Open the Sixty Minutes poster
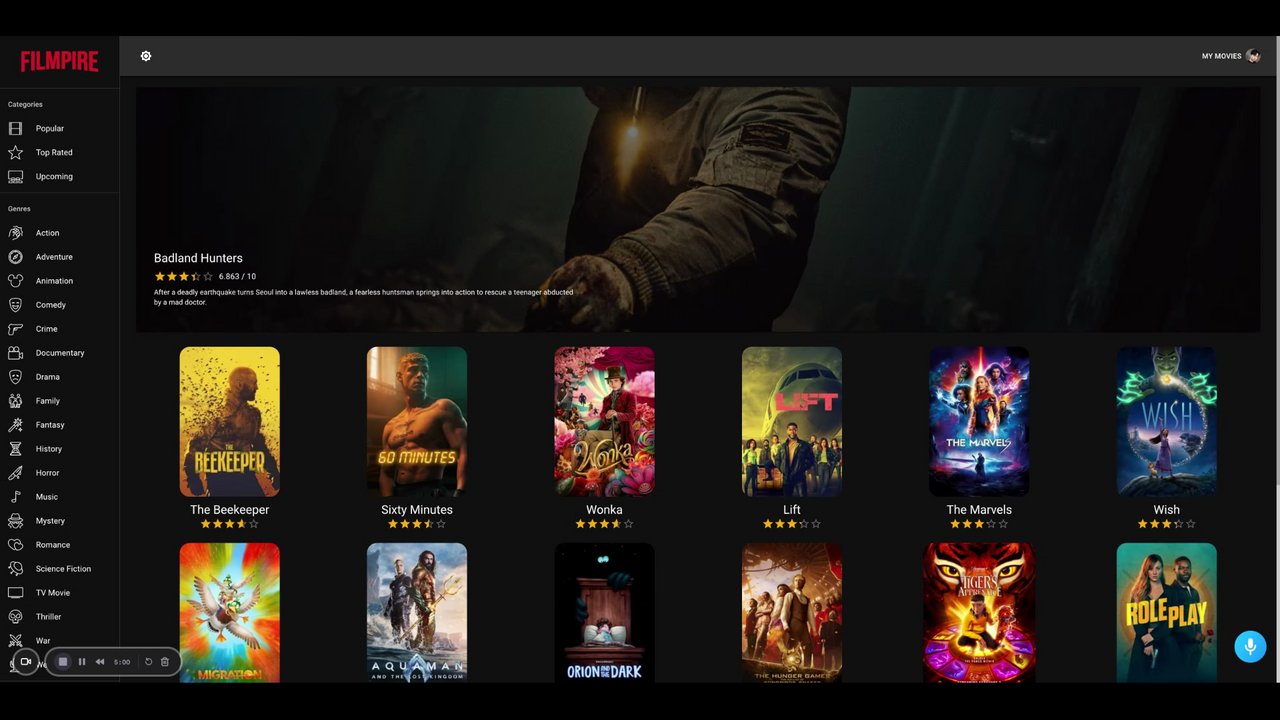Image resolution: width=1280 pixels, height=720 pixels. tap(417, 422)
